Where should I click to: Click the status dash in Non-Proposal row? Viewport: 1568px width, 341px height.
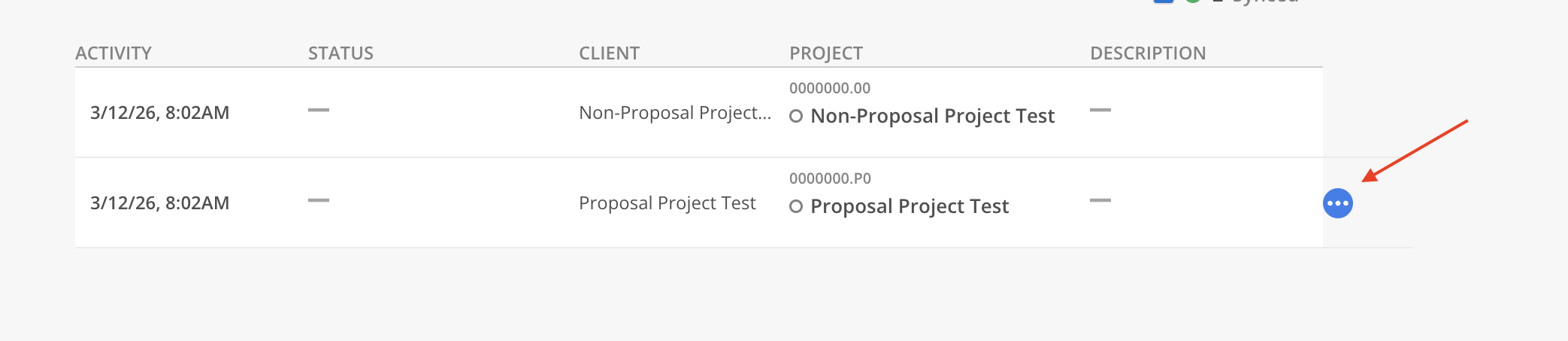[319, 111]
